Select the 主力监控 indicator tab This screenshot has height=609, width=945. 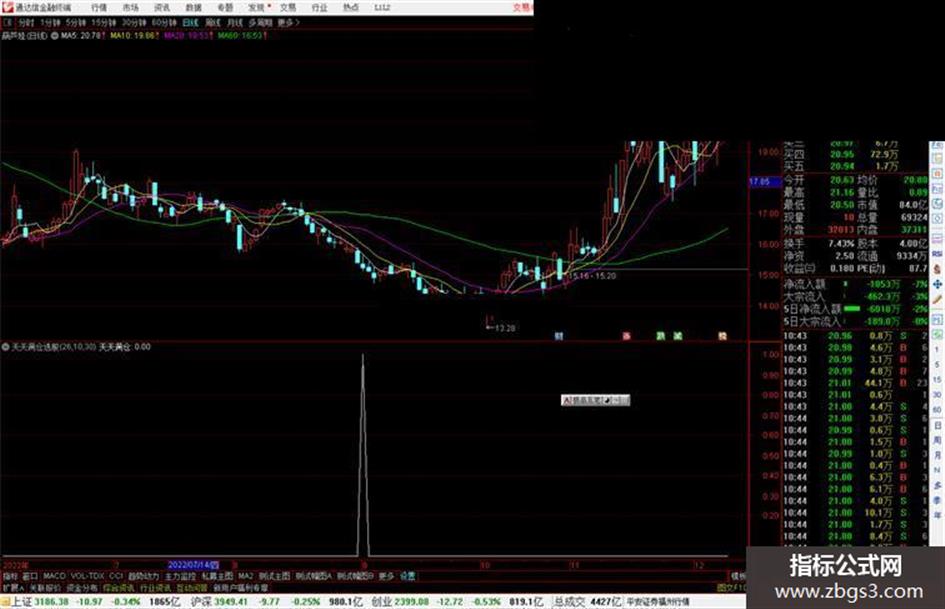(180, 576)
